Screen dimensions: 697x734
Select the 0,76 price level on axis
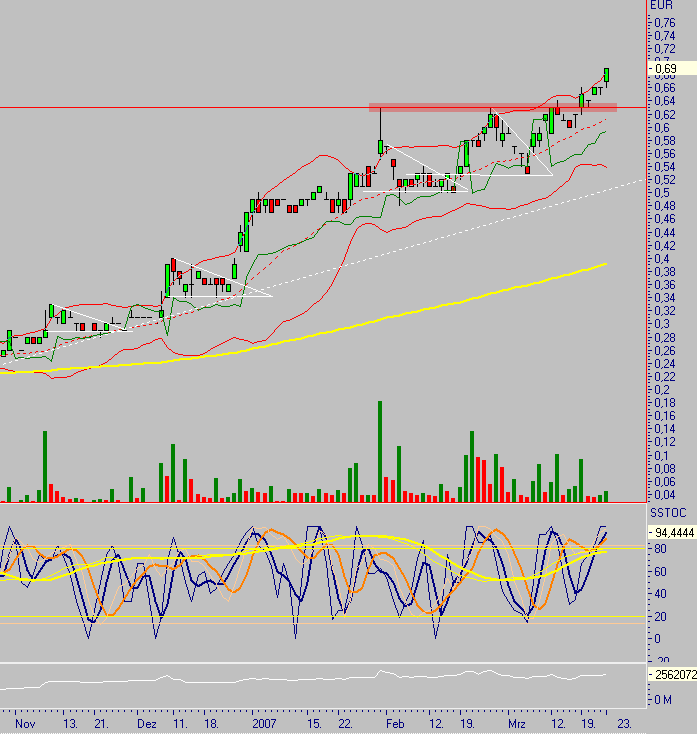662,22
